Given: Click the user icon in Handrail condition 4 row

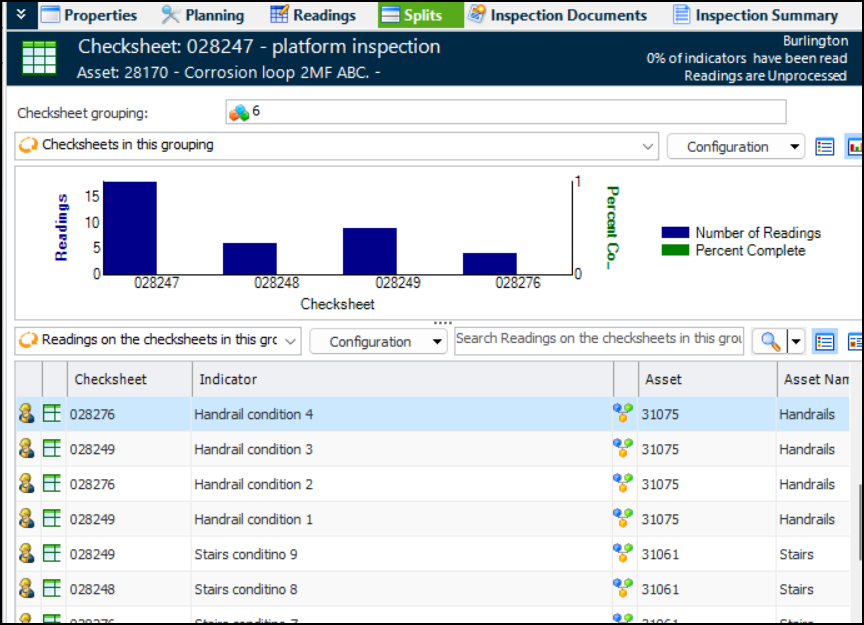Looking at the screenshot, I should 27,414.
